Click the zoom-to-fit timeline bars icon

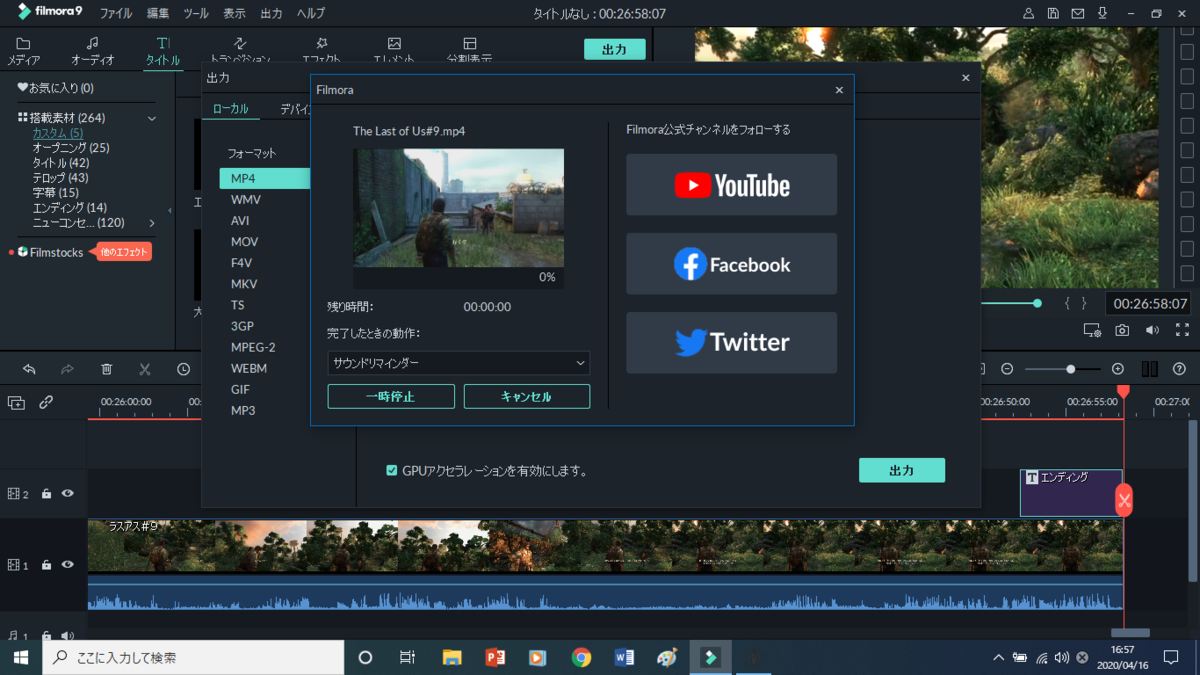[1149, 369]
